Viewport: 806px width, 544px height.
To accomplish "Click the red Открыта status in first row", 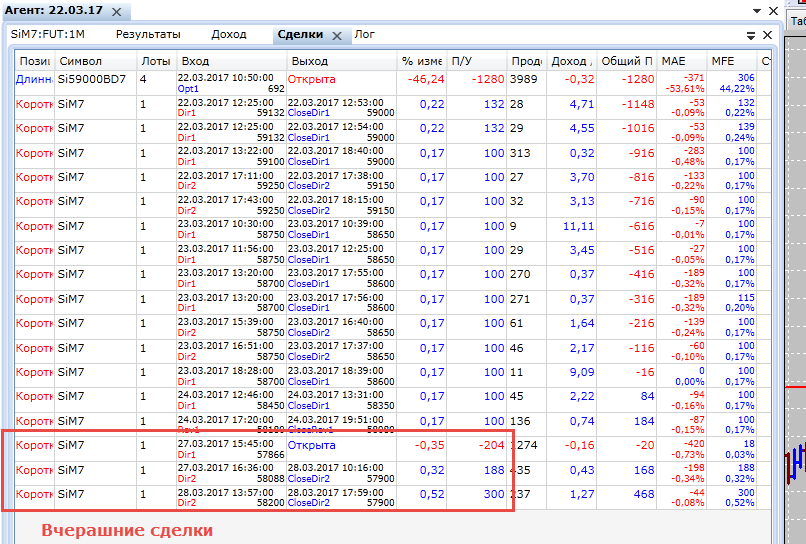I will (x=312, y=79).
